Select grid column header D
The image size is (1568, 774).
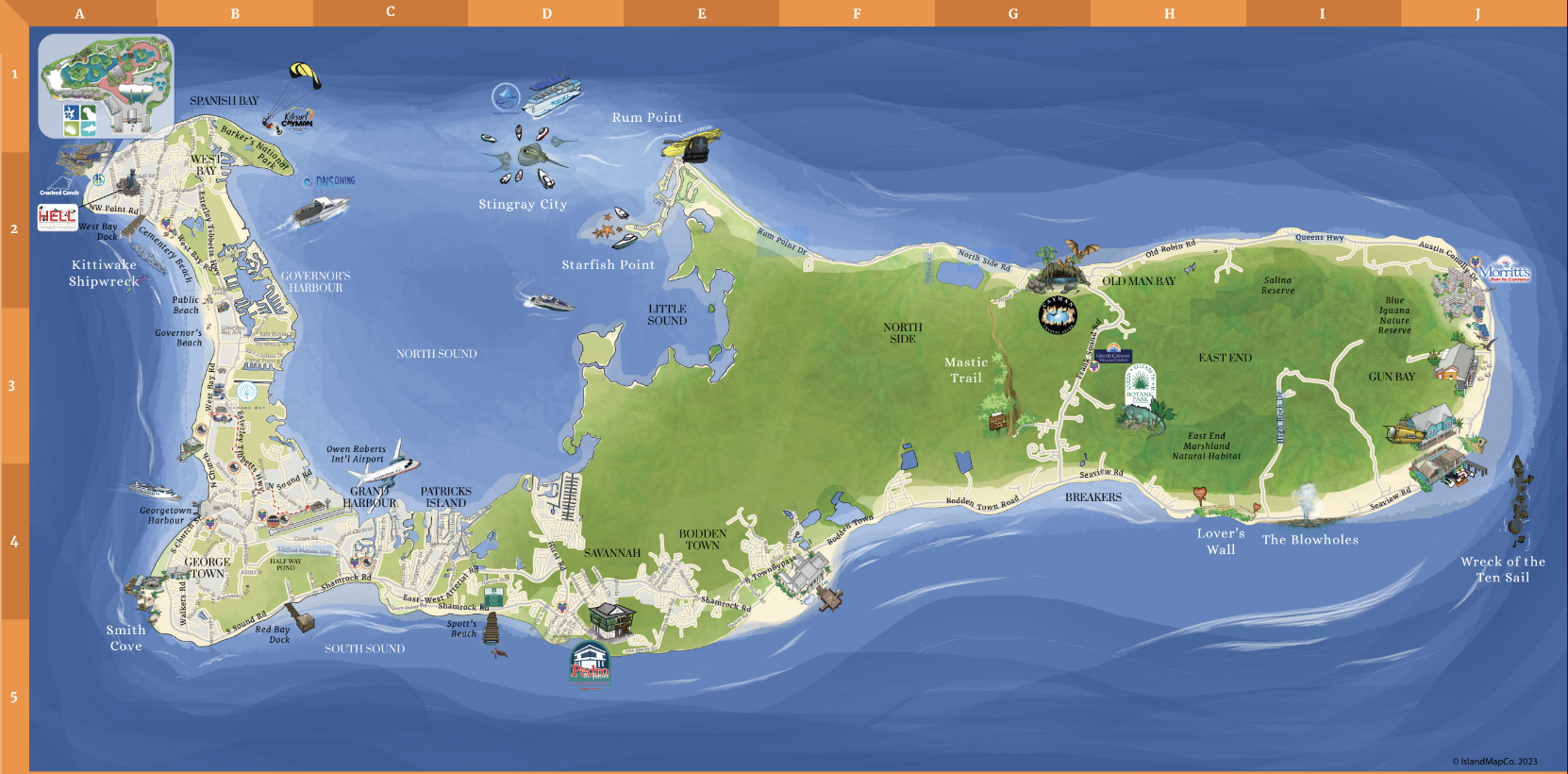tap(546, 13)
